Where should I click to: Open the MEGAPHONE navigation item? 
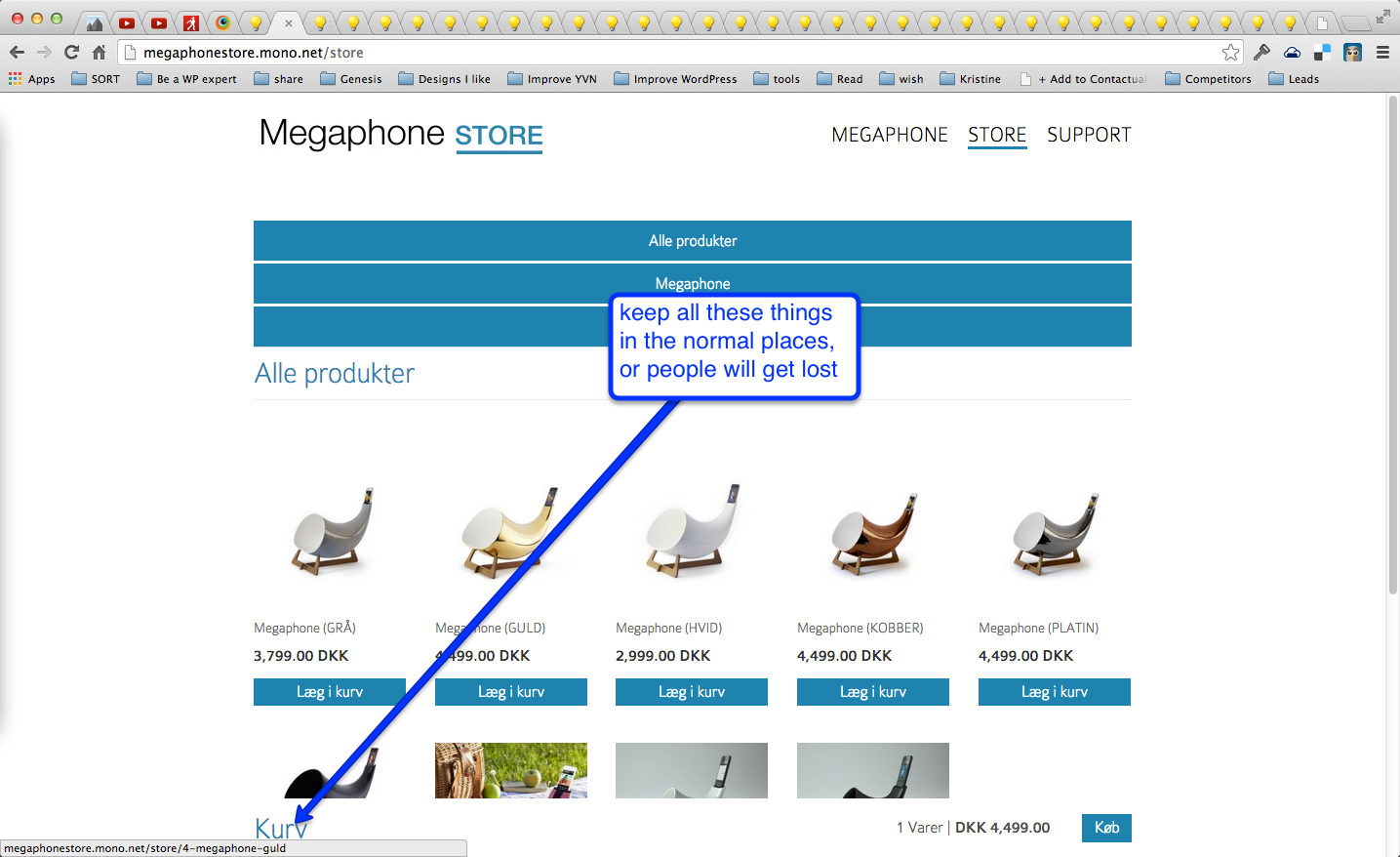[x=890, y=135]
